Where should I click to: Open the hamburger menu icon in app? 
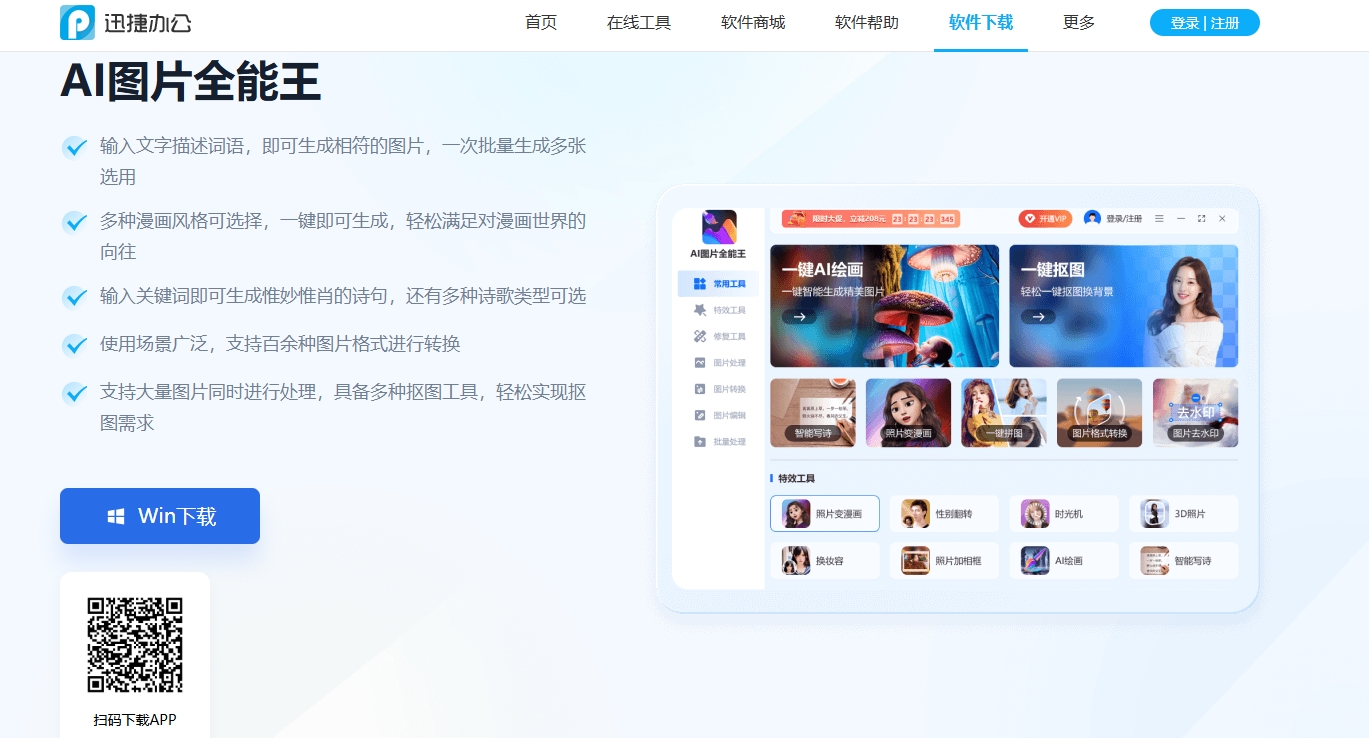[1159, 218]
